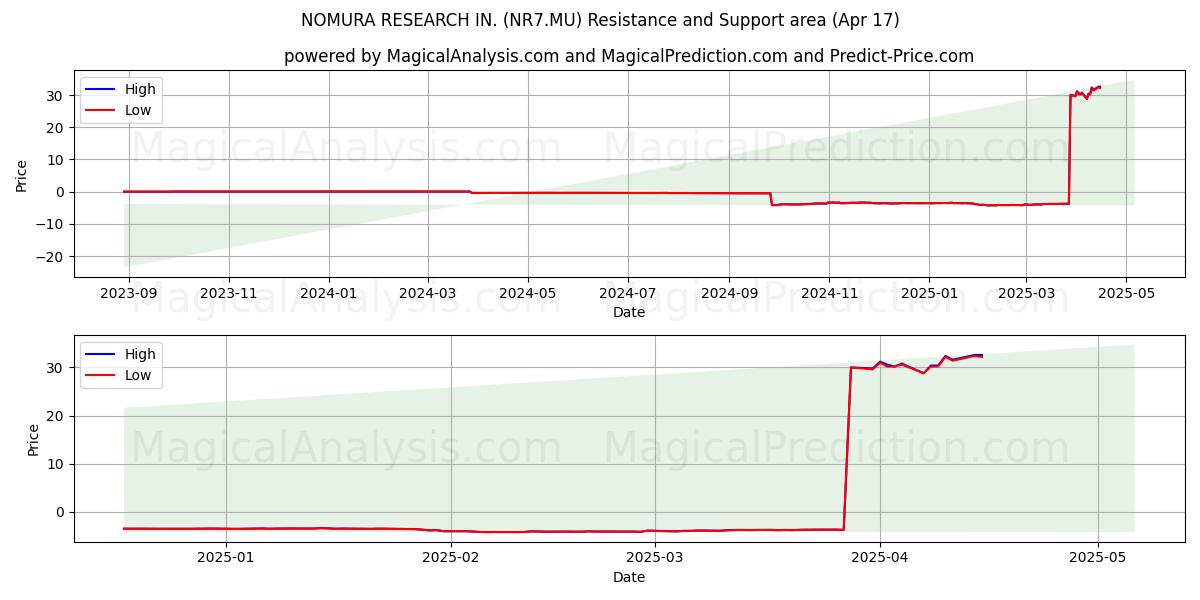
Task: Click the 'Price' y-axis label of the upper chart
Action: coord(22,174)
